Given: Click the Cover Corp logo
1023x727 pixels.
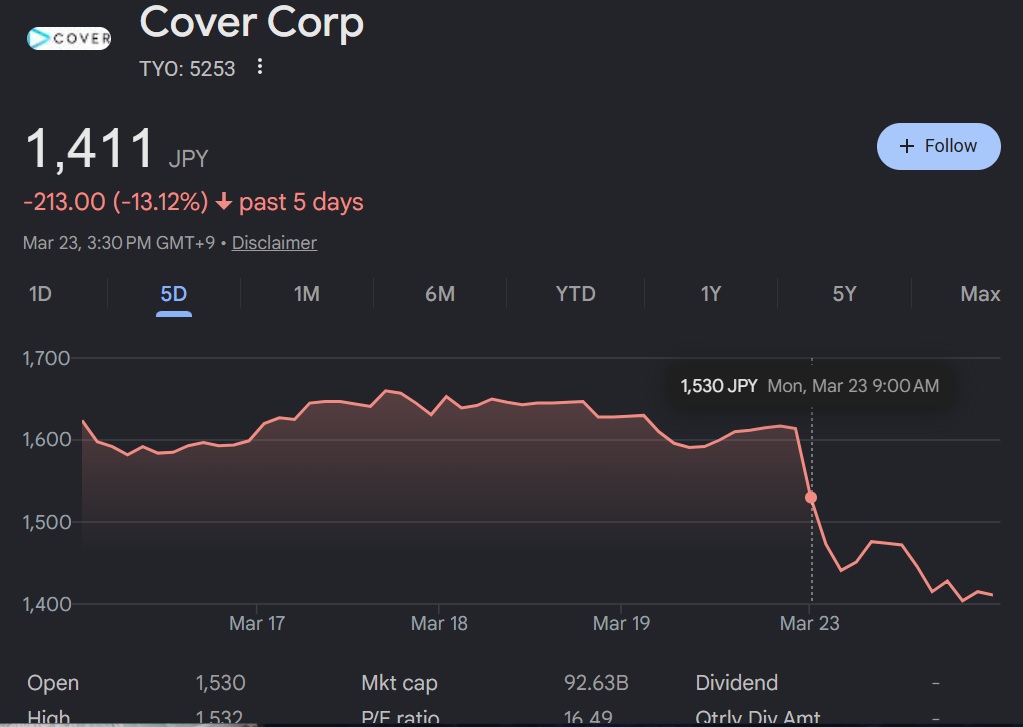Looking at the screenshot, I should (69, 39).
